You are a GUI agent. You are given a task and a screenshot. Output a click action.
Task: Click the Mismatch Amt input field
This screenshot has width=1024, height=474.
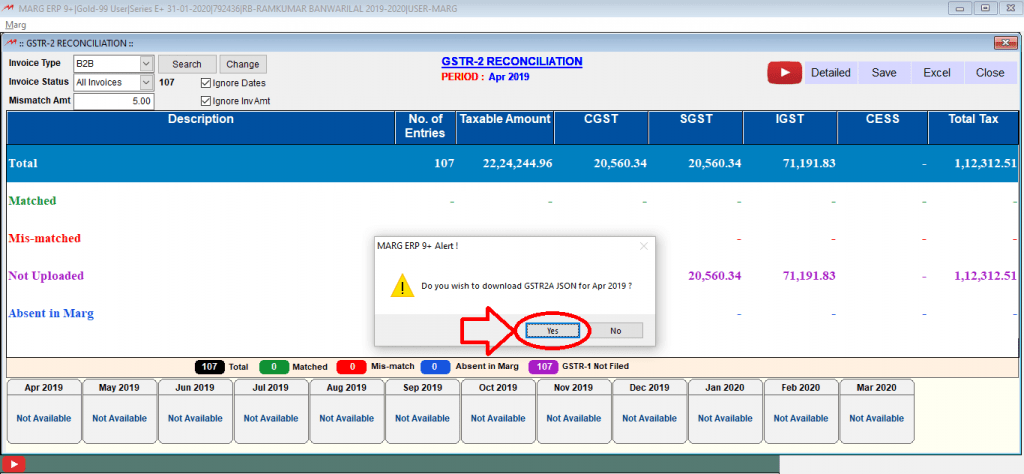(x=114, y=101)
